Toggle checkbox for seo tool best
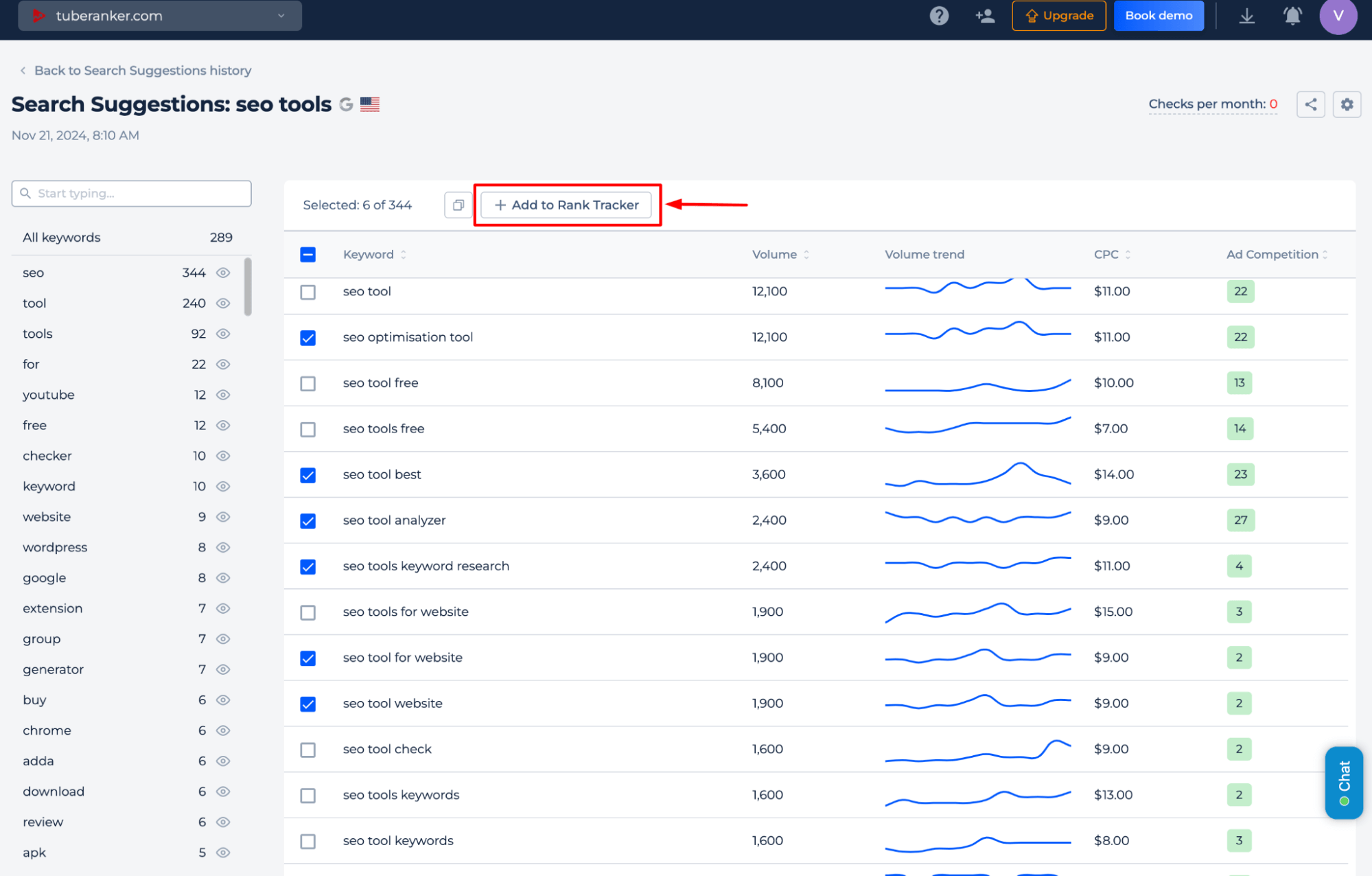The height and width of the screenshot is (876, 1372). (308, 474)
